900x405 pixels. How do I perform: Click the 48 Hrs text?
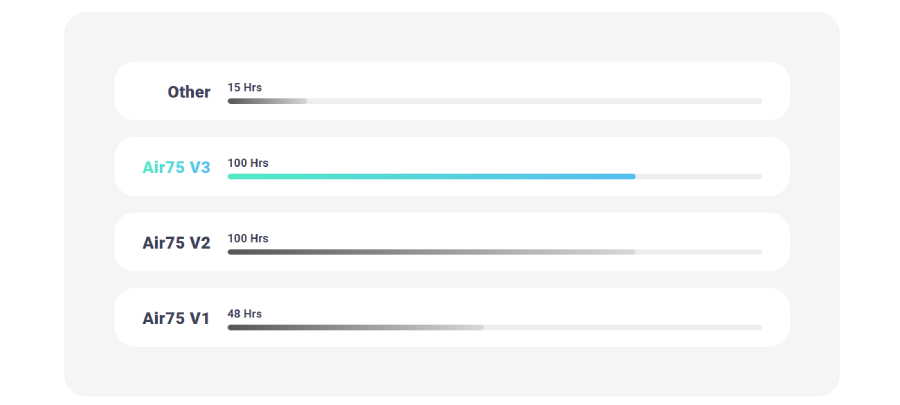pyautogui.click(x=245, y=314)
